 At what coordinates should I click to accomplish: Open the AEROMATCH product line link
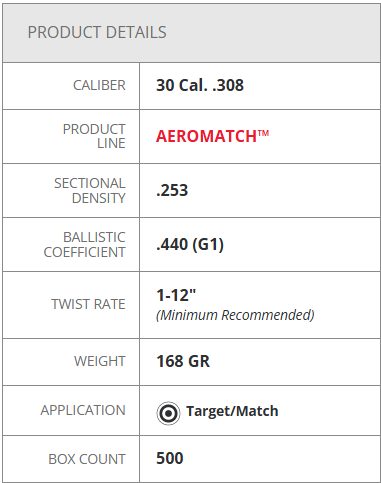click(212, 136)
